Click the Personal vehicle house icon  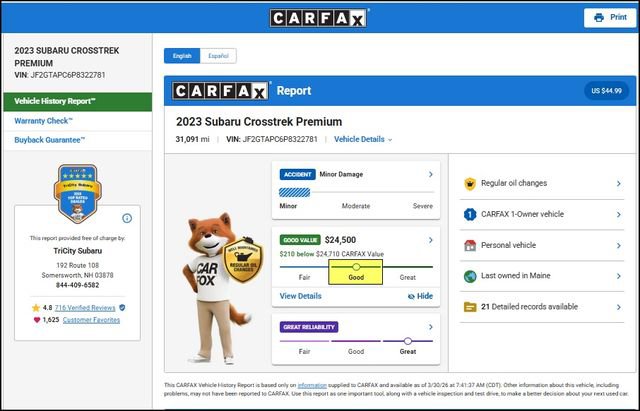coord(469,245)
